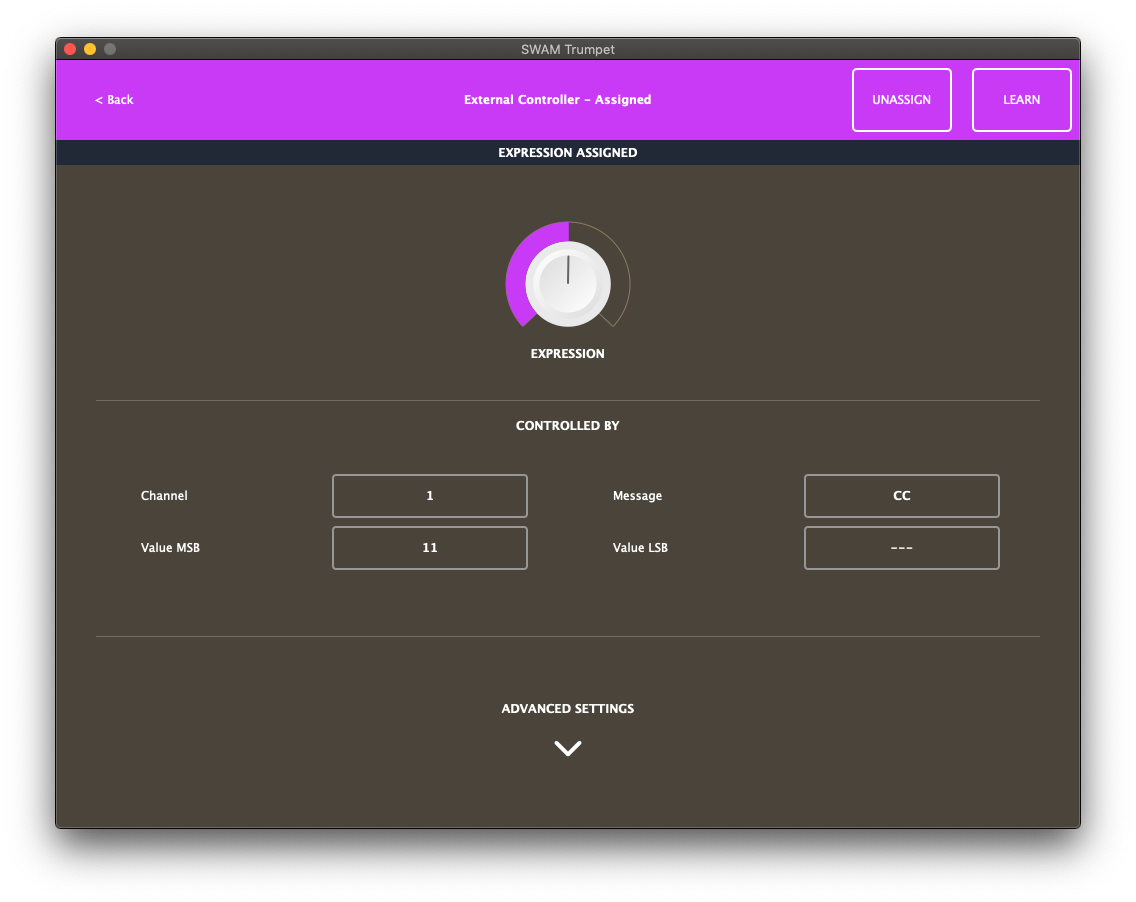Click the CONTROLLED BY section heading

point(567,425)
